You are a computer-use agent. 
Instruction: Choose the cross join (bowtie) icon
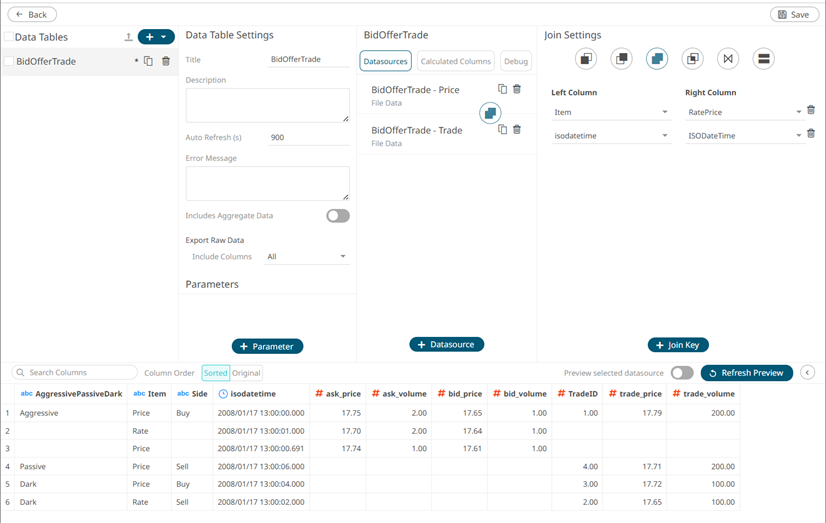pyautogui.click(x=728, y=59)
